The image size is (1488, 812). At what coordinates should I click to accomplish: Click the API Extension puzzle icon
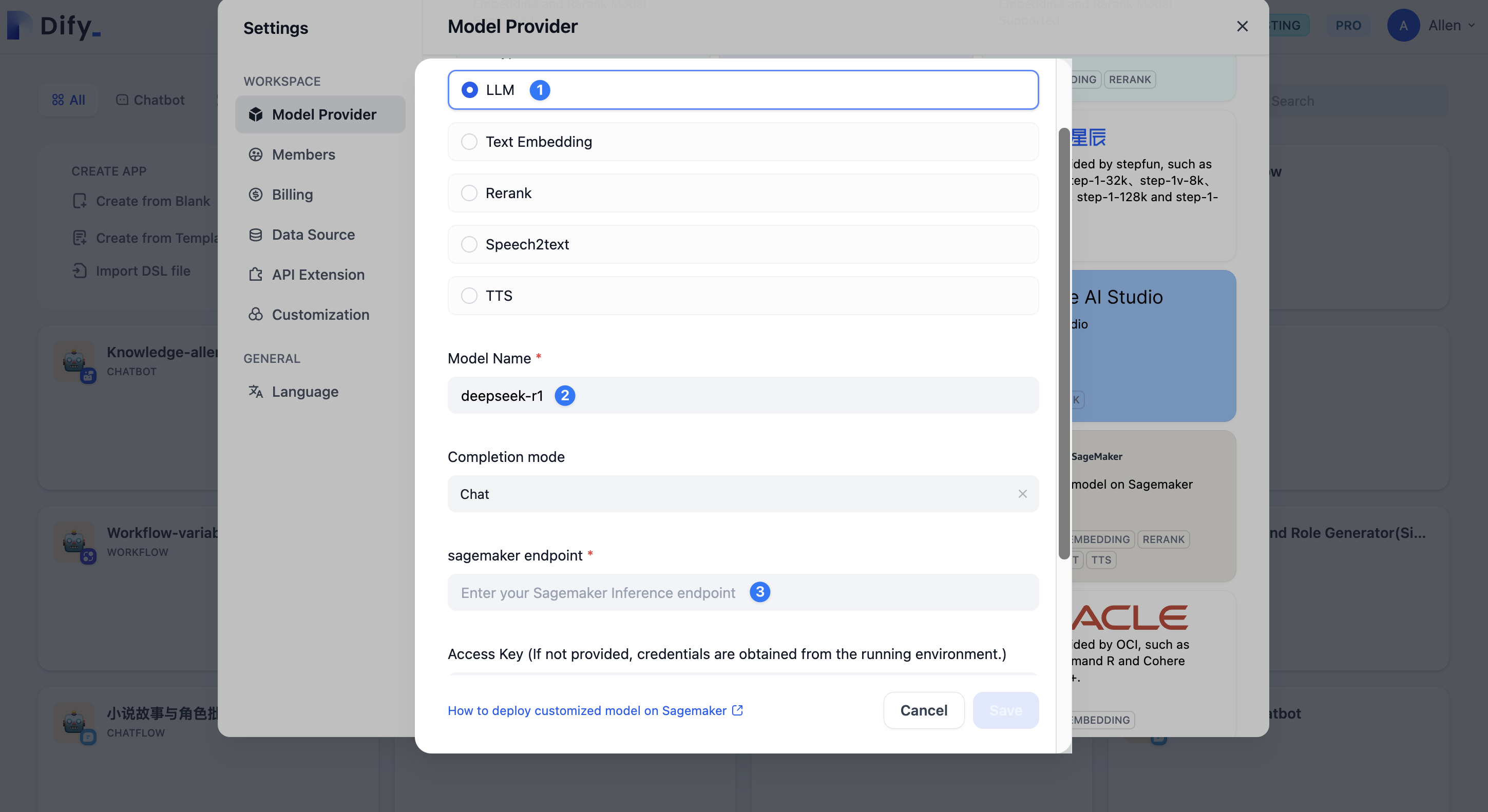255,275
